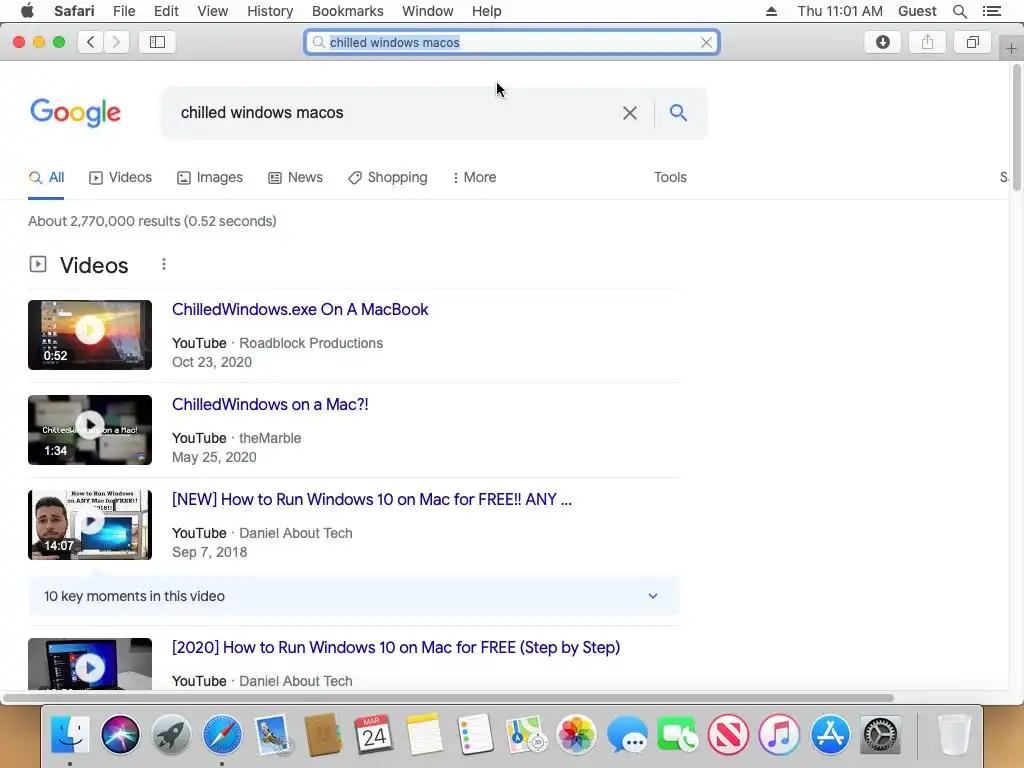Open Photos in the Dock
The height and width of the screenshot is (768, 1024).
coord(577,735)
